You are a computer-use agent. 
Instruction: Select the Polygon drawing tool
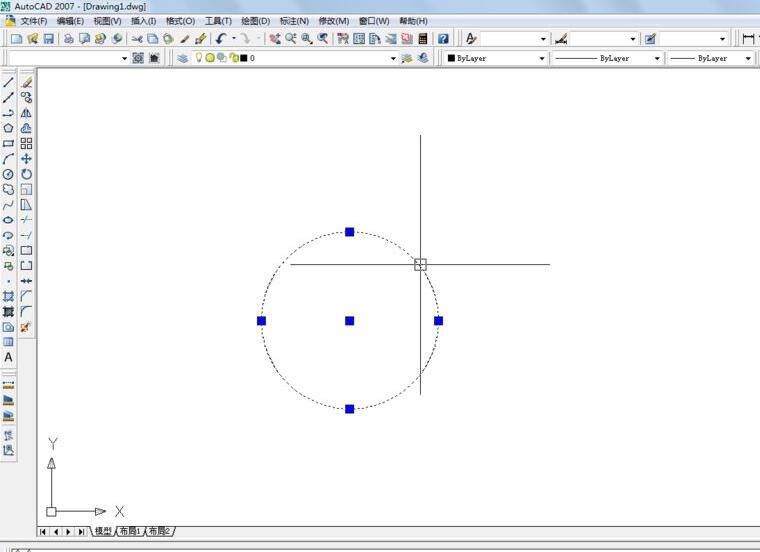8,128
